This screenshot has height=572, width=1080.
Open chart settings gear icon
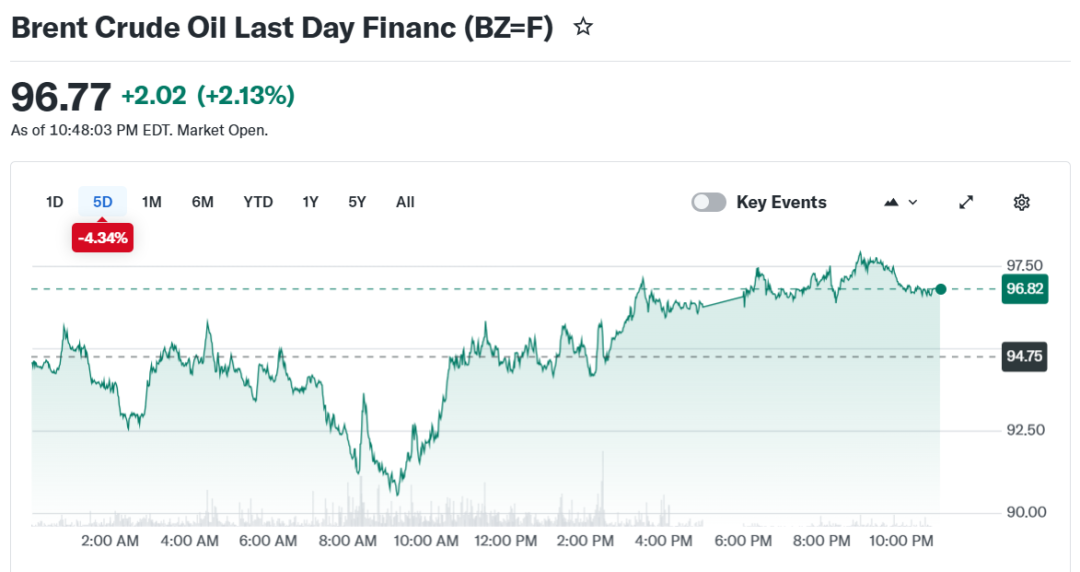[x=1021, y=202]
